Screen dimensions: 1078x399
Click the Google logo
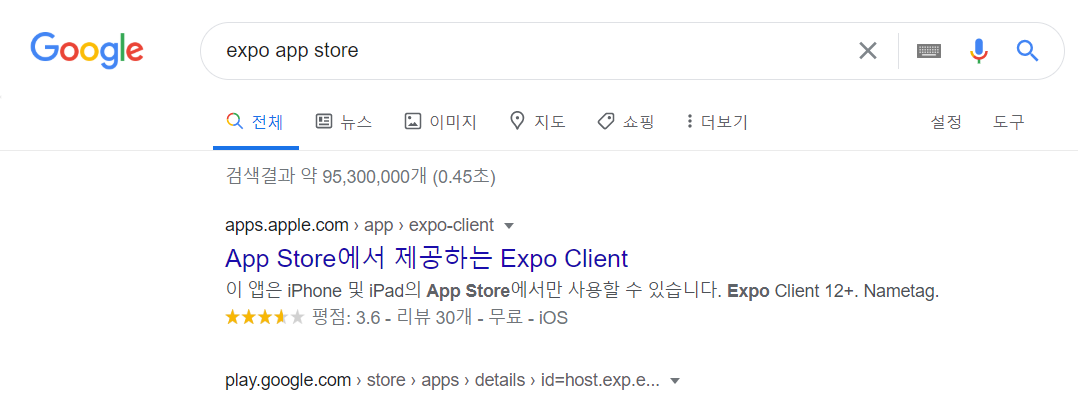(87, 50)
